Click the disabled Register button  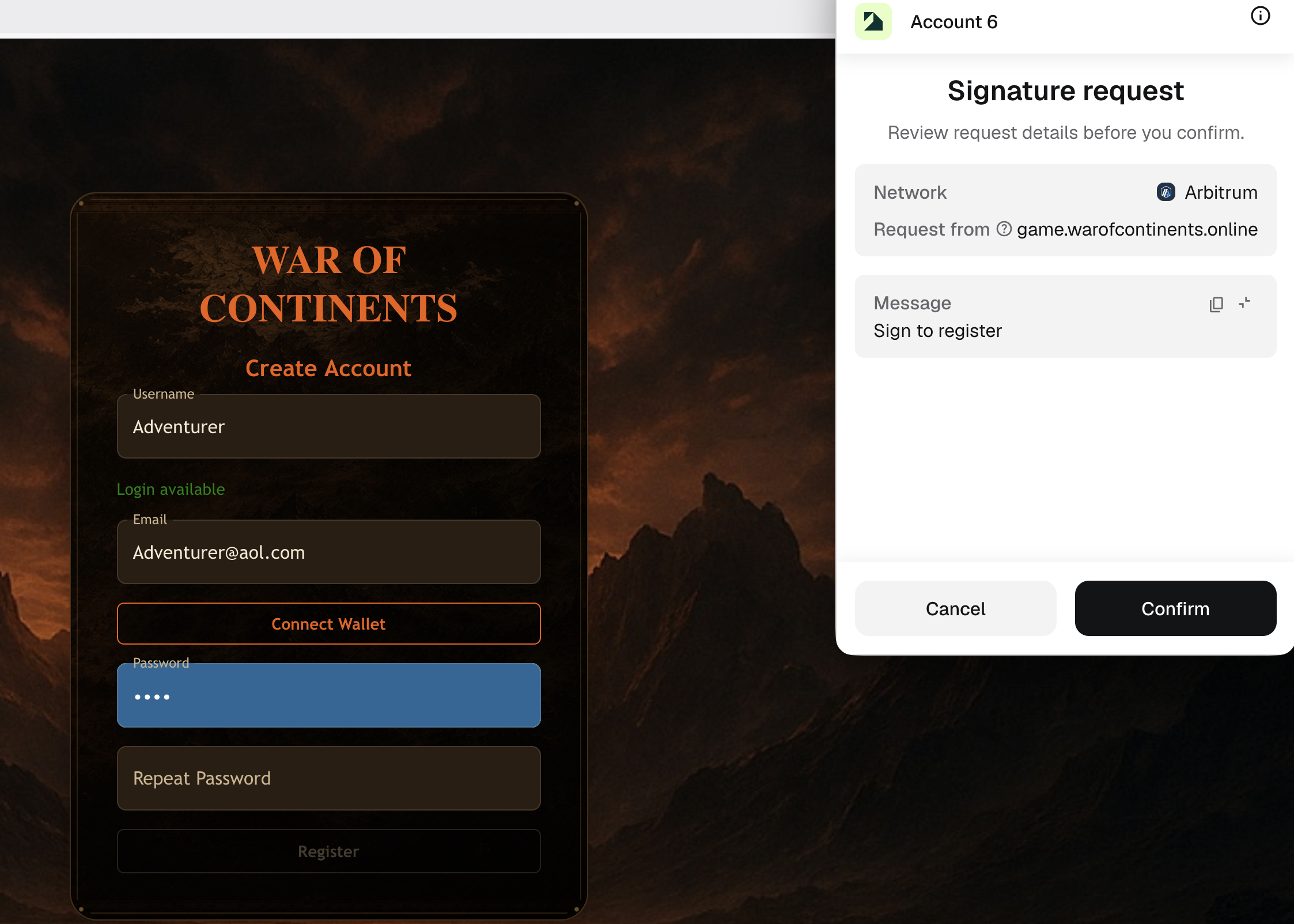click(x=328, y=851)
